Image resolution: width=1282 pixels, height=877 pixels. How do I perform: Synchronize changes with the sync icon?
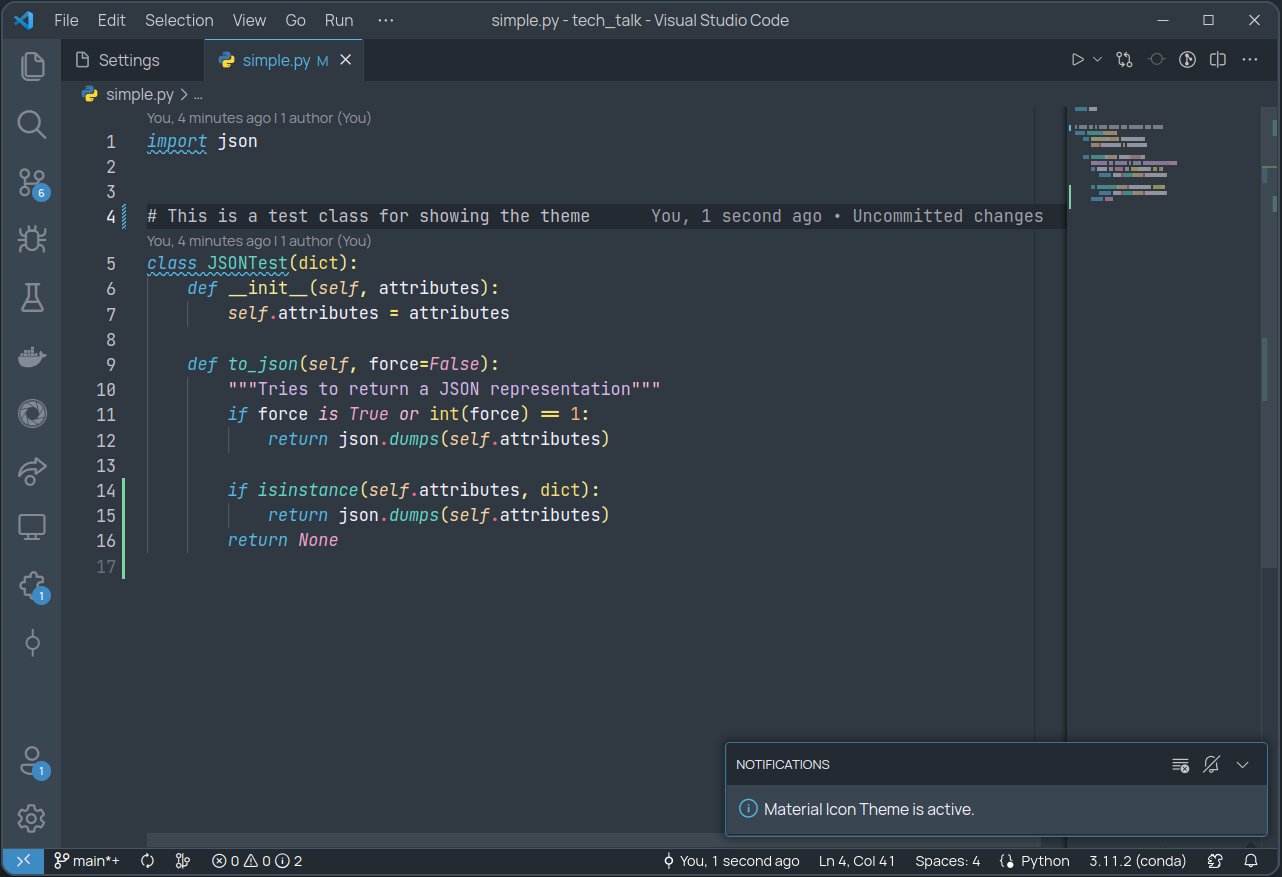coord(148,861)
